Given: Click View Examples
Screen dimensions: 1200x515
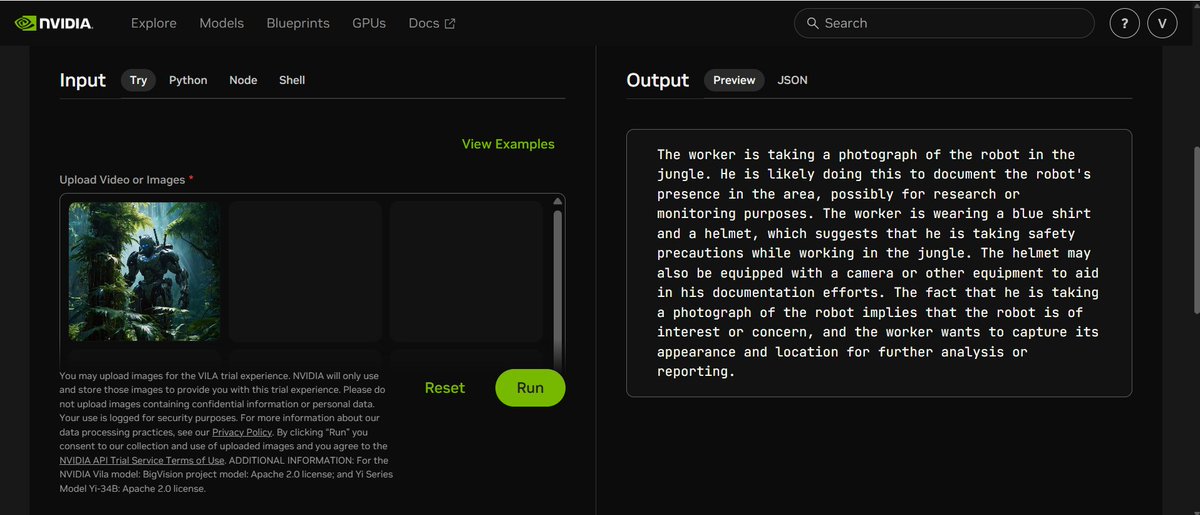Looking at the screenshot, I should [508, 144].
